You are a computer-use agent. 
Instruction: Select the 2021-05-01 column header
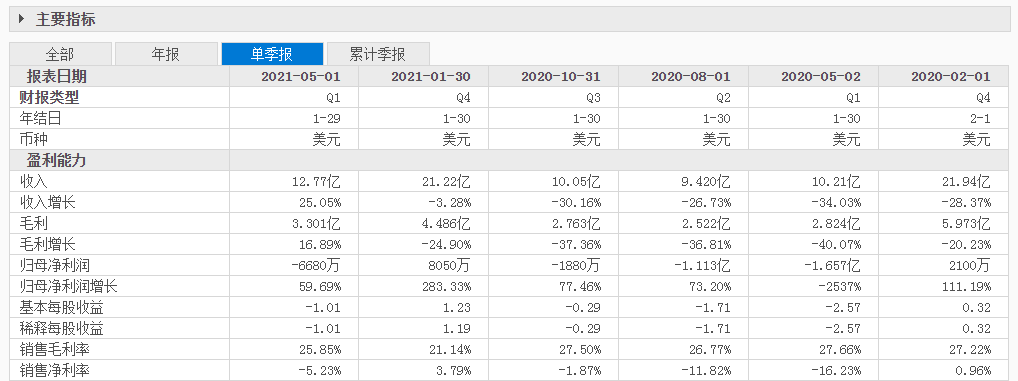[301, 77]
